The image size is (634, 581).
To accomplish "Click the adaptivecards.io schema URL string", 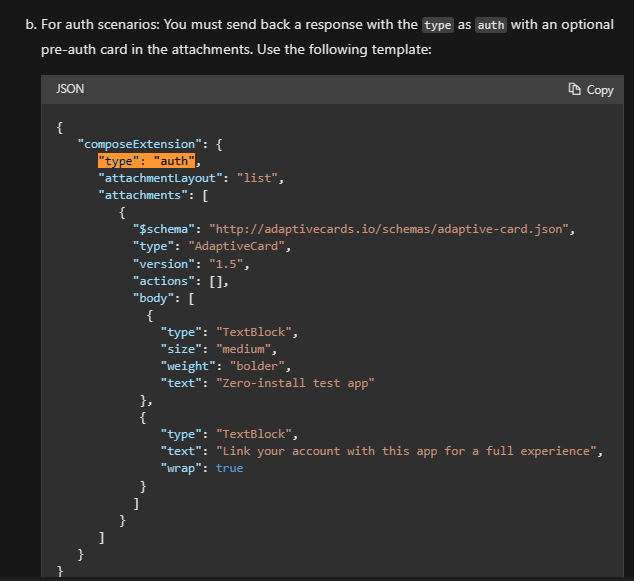I will 389,229.
